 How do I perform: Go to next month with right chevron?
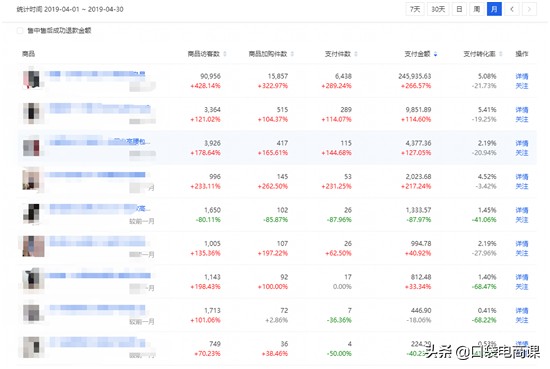pyautogui.click(x=529, y=9)
